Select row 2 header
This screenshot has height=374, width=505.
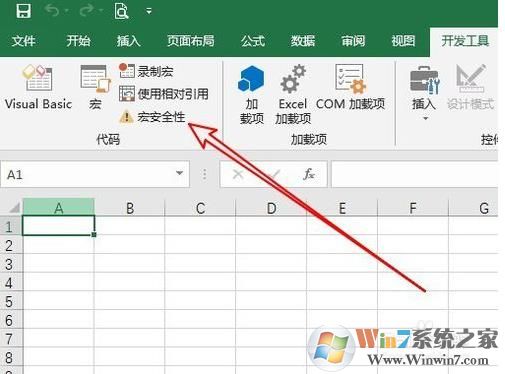coord(10,245)
